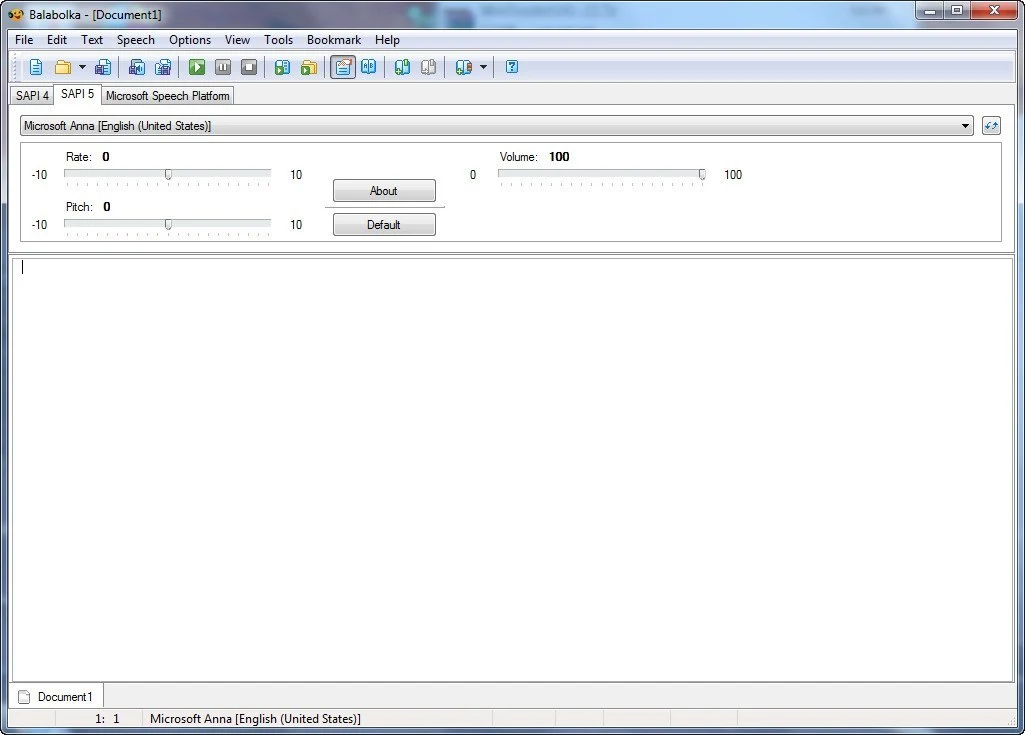Open the View menu
Screen dimensions: 1025x735
pyautogui.click(x=237, y=40)
